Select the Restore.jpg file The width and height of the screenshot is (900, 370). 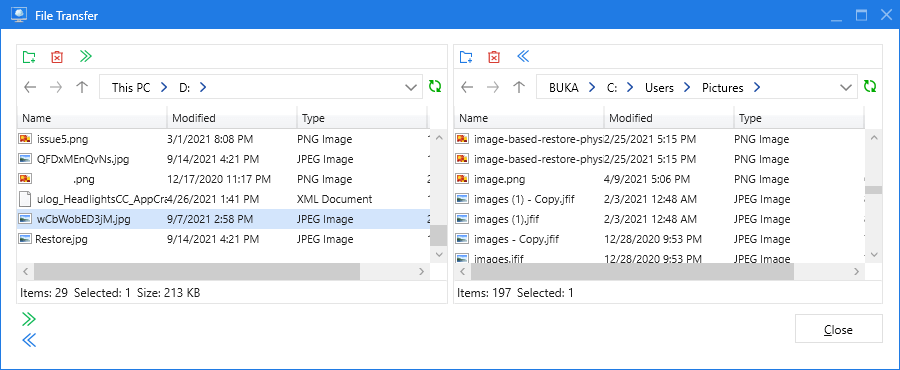coord(223,239)
